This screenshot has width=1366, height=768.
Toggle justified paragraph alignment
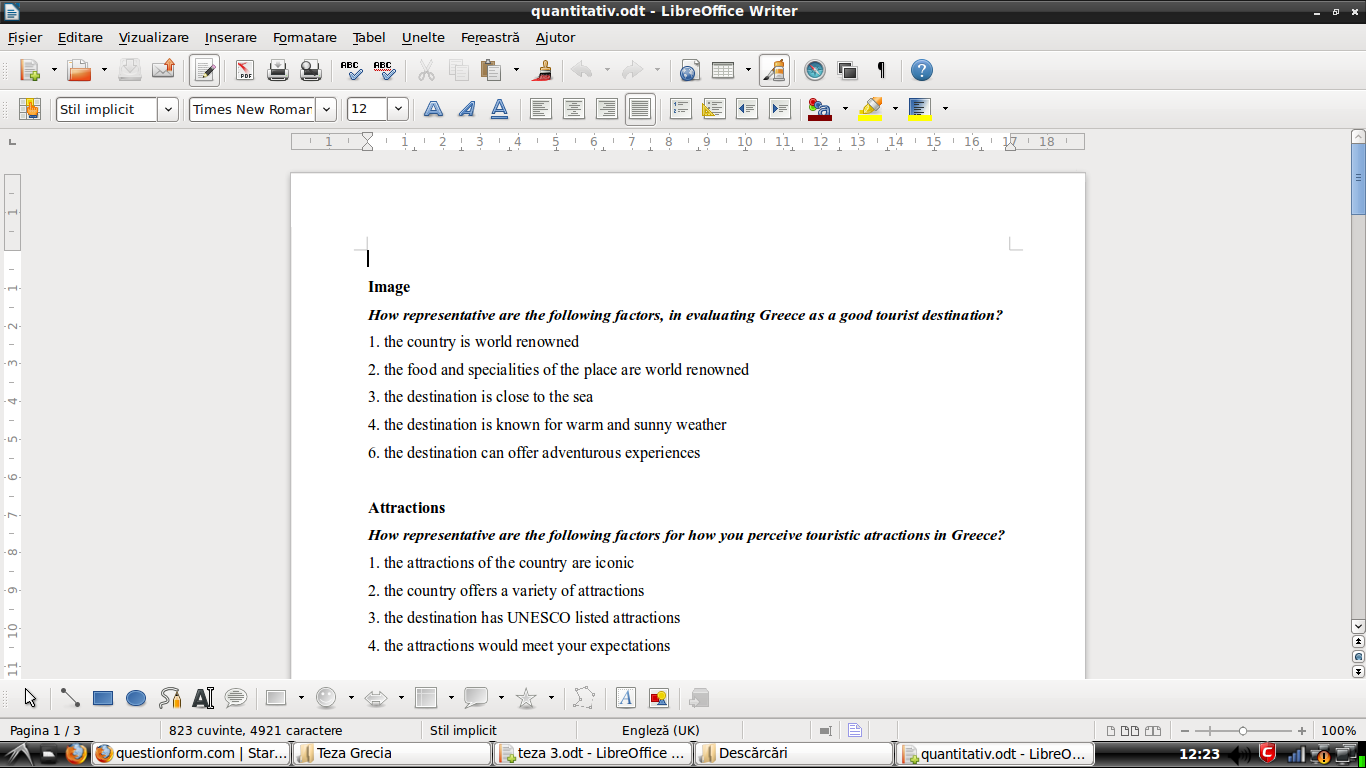click(x=640, y=109)
